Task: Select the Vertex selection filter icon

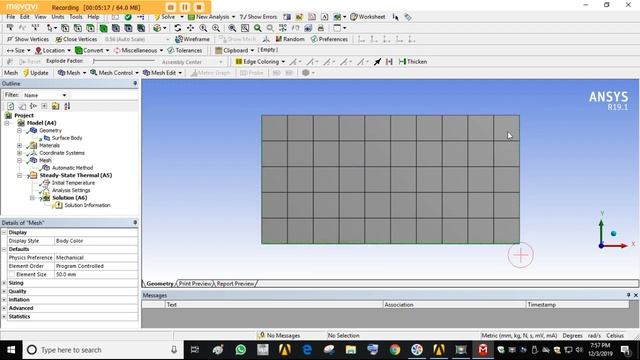Action: pos(65,28)
